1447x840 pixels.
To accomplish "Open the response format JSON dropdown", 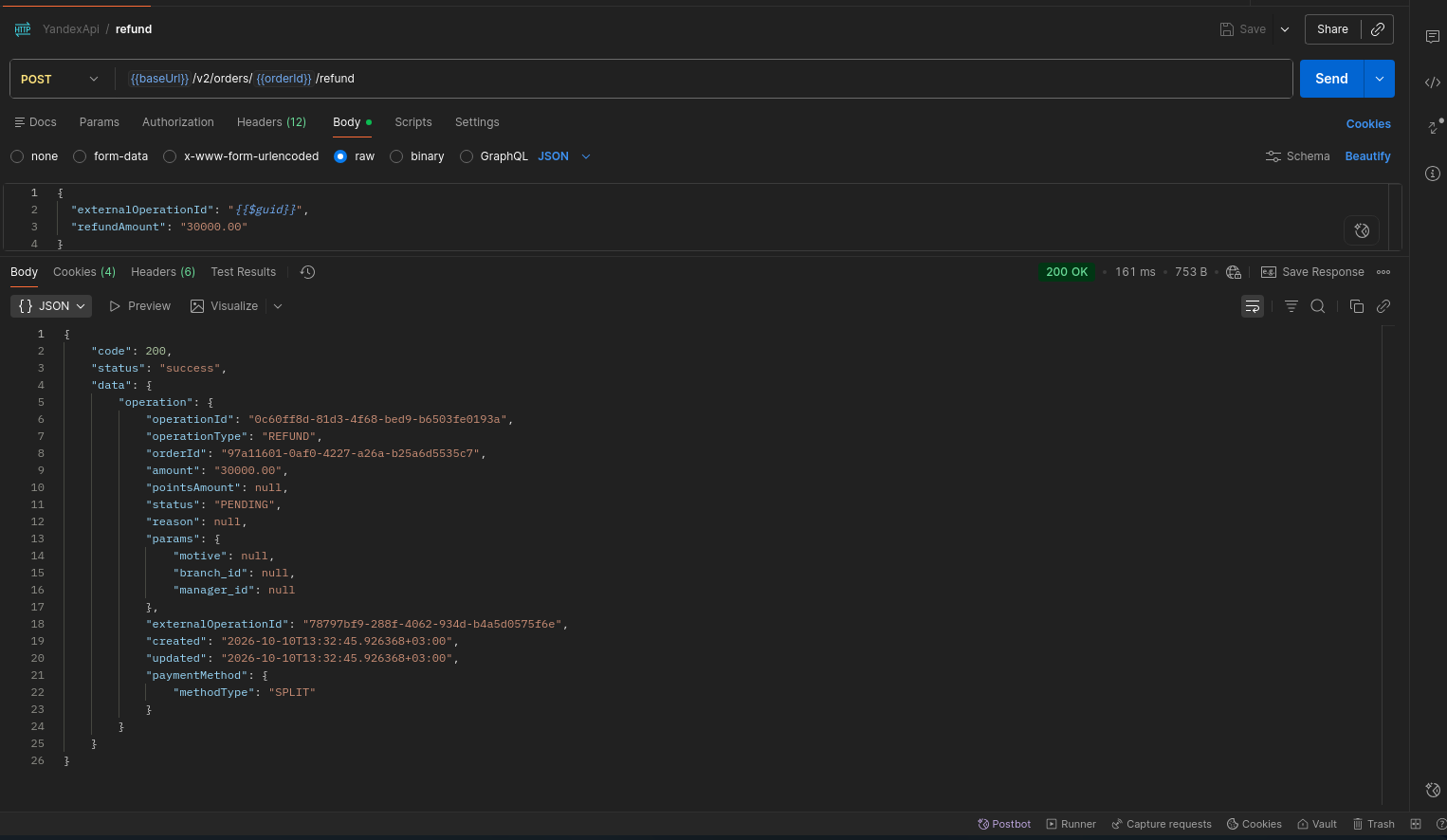I will 51,306.
